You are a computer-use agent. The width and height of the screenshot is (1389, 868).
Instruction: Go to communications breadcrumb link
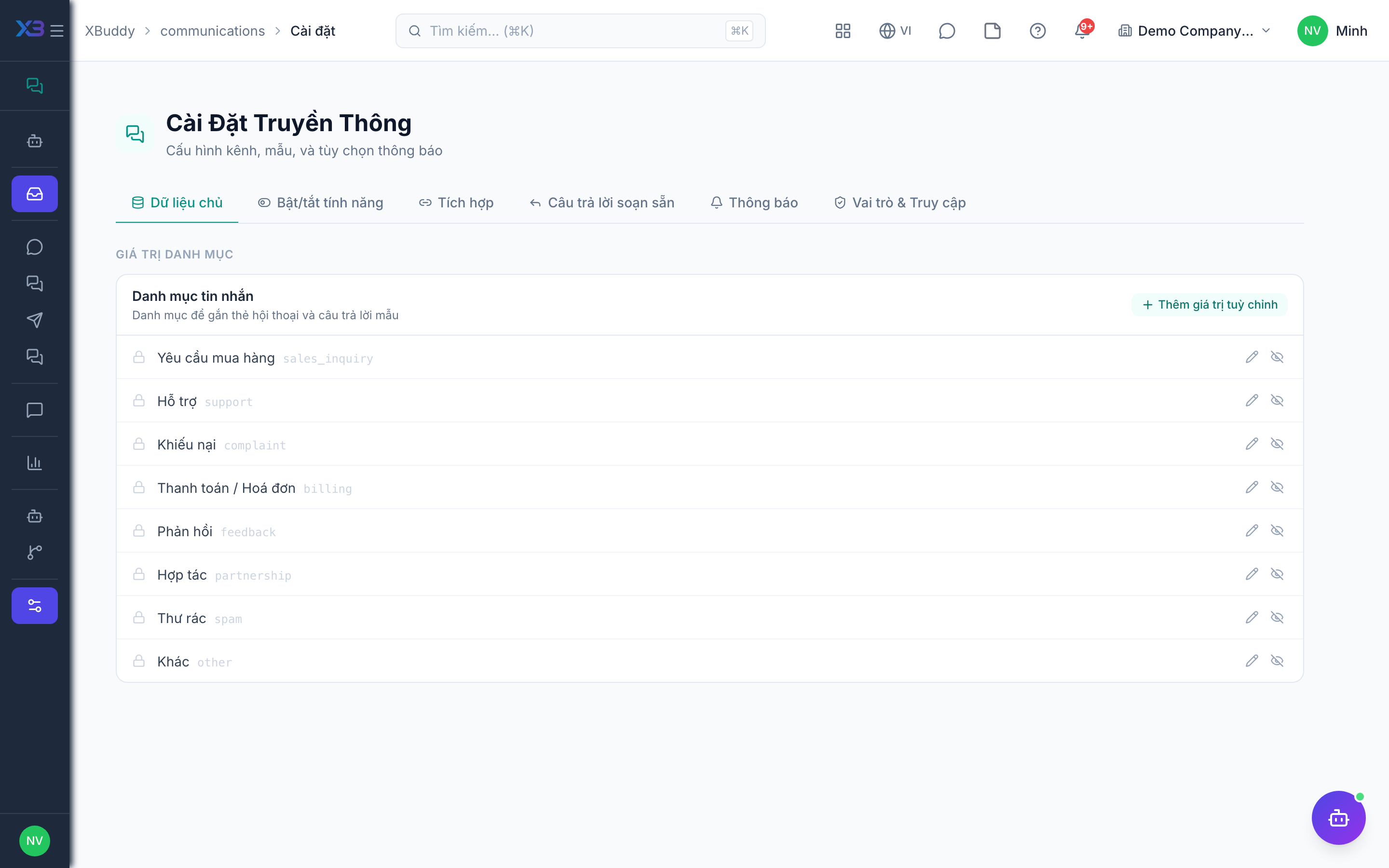pyautogui.click(x=212, y=31)
